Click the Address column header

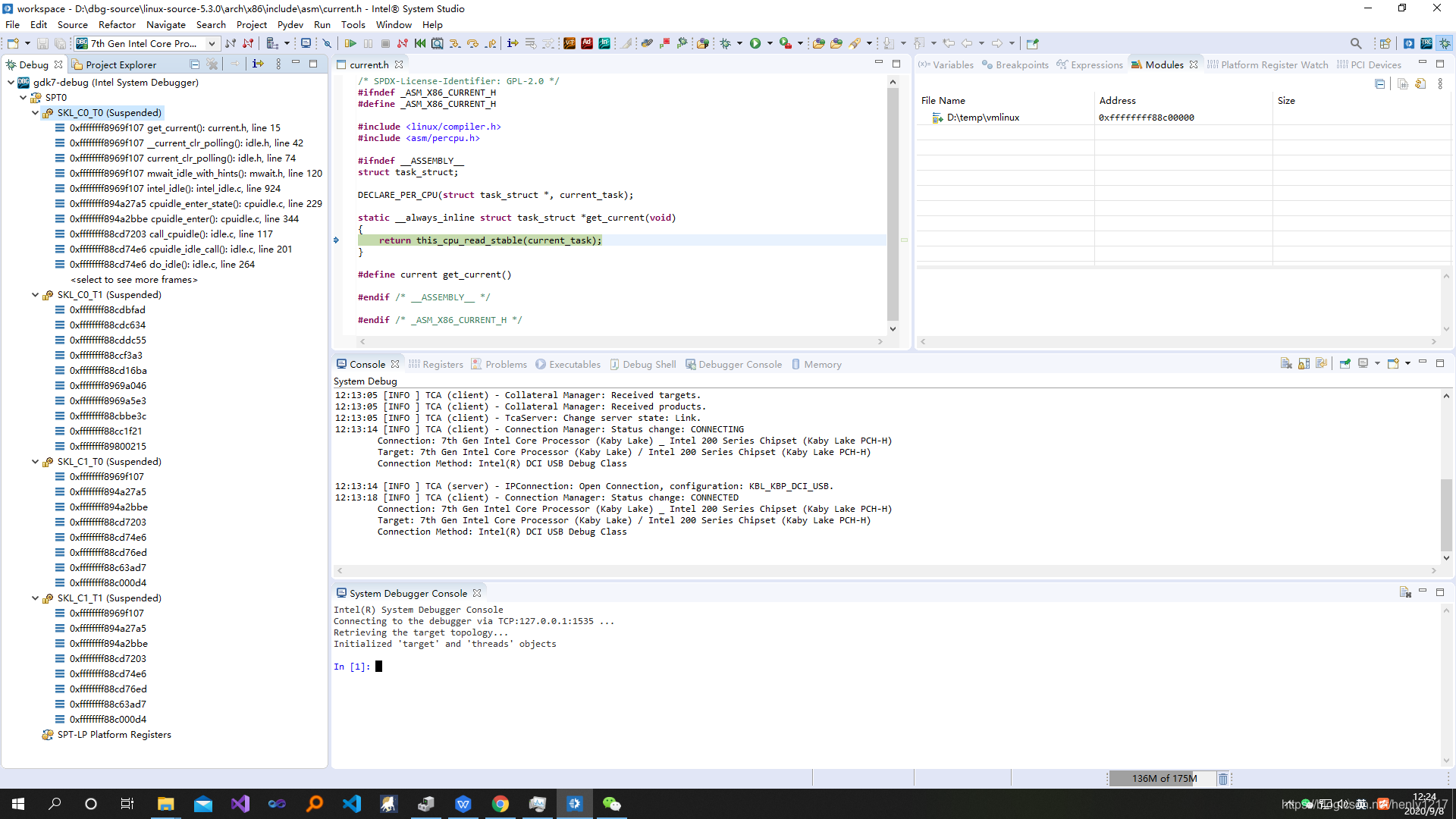tap(1183, 100)
